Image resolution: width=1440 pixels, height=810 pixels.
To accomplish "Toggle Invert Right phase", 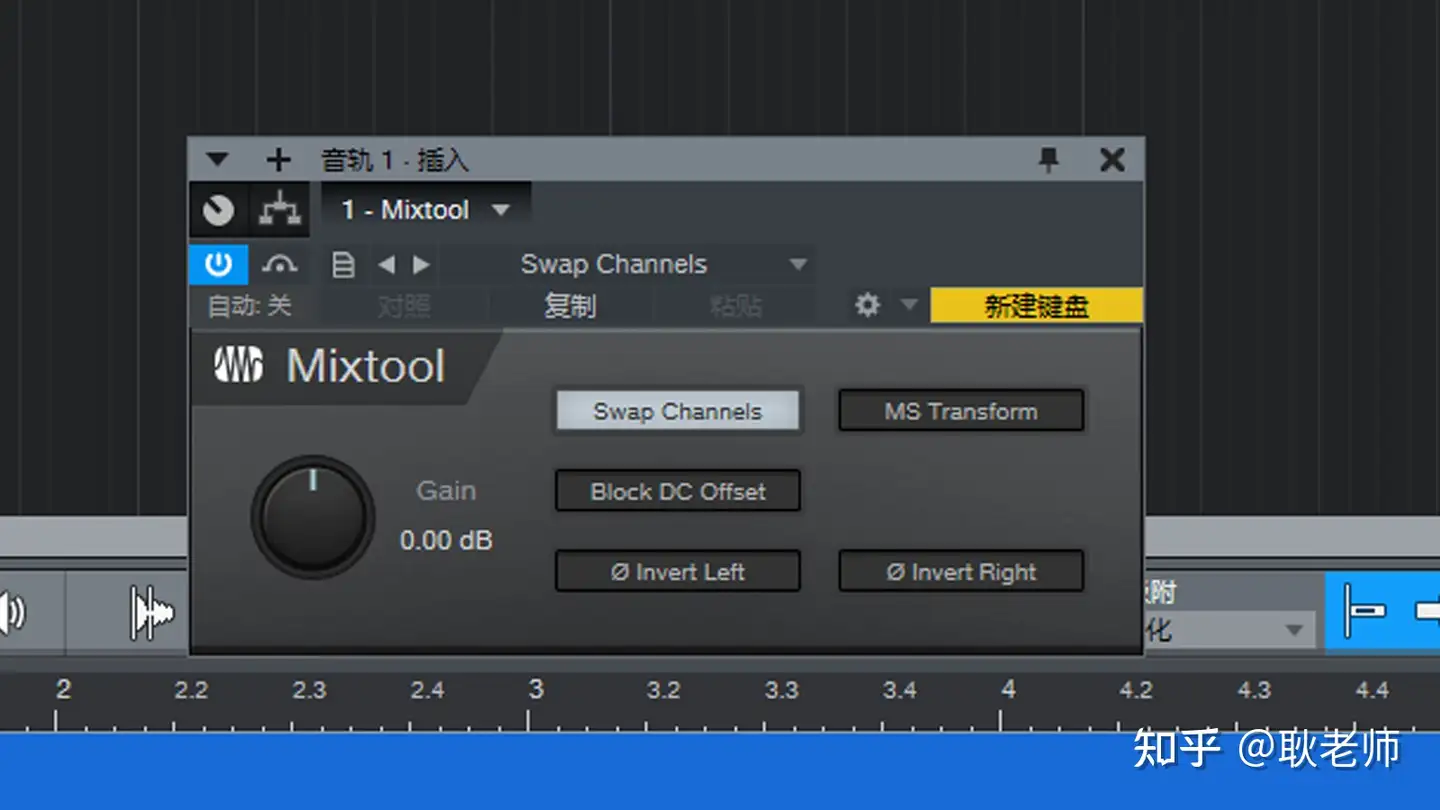I will (961, 572).
